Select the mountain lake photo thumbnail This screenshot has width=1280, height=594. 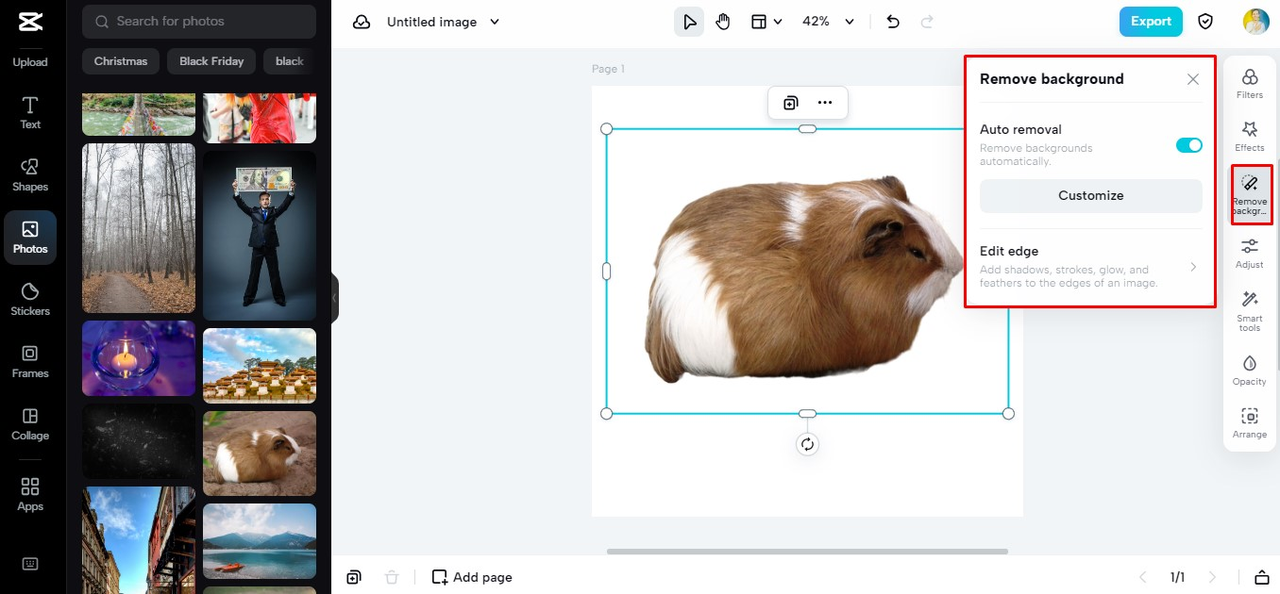(259, 541)
